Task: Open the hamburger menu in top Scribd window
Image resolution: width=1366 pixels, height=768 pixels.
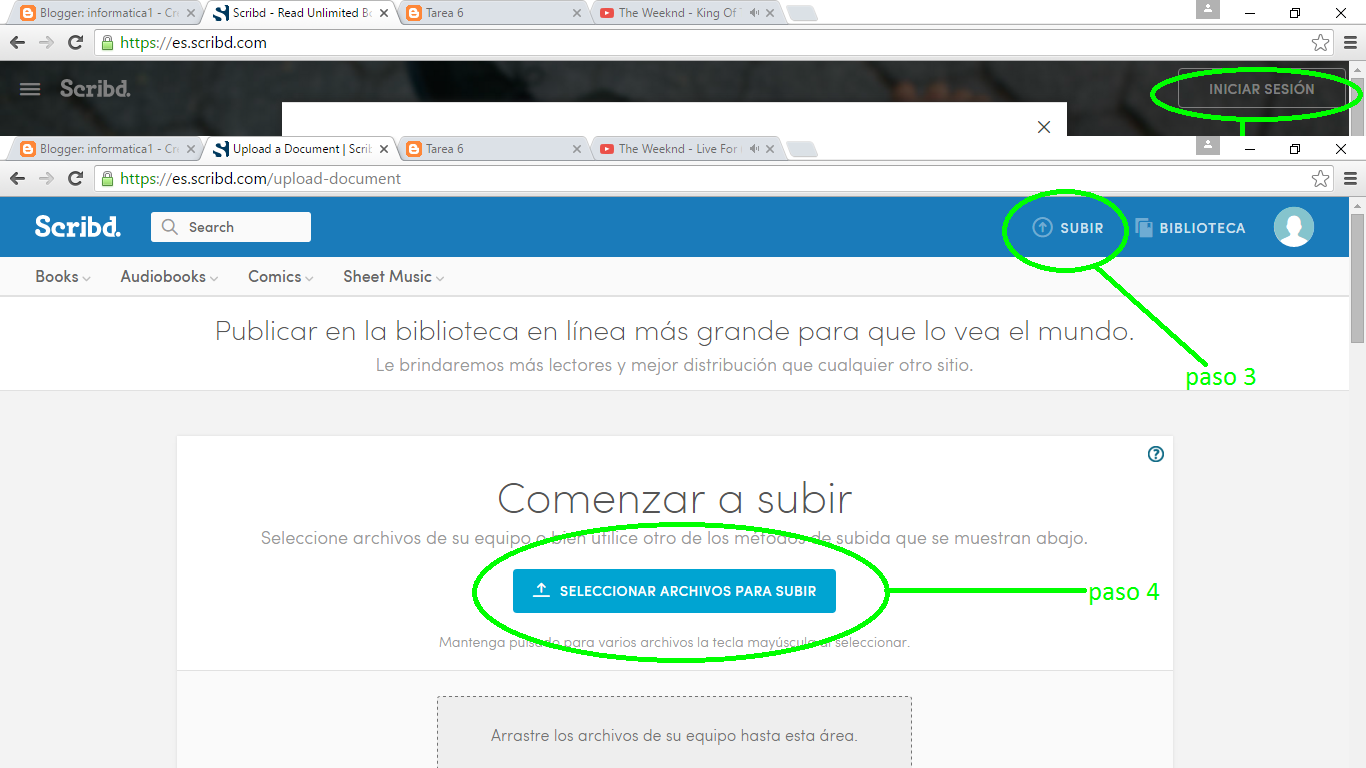Action: pyautogui.click(x=30, y=89)
